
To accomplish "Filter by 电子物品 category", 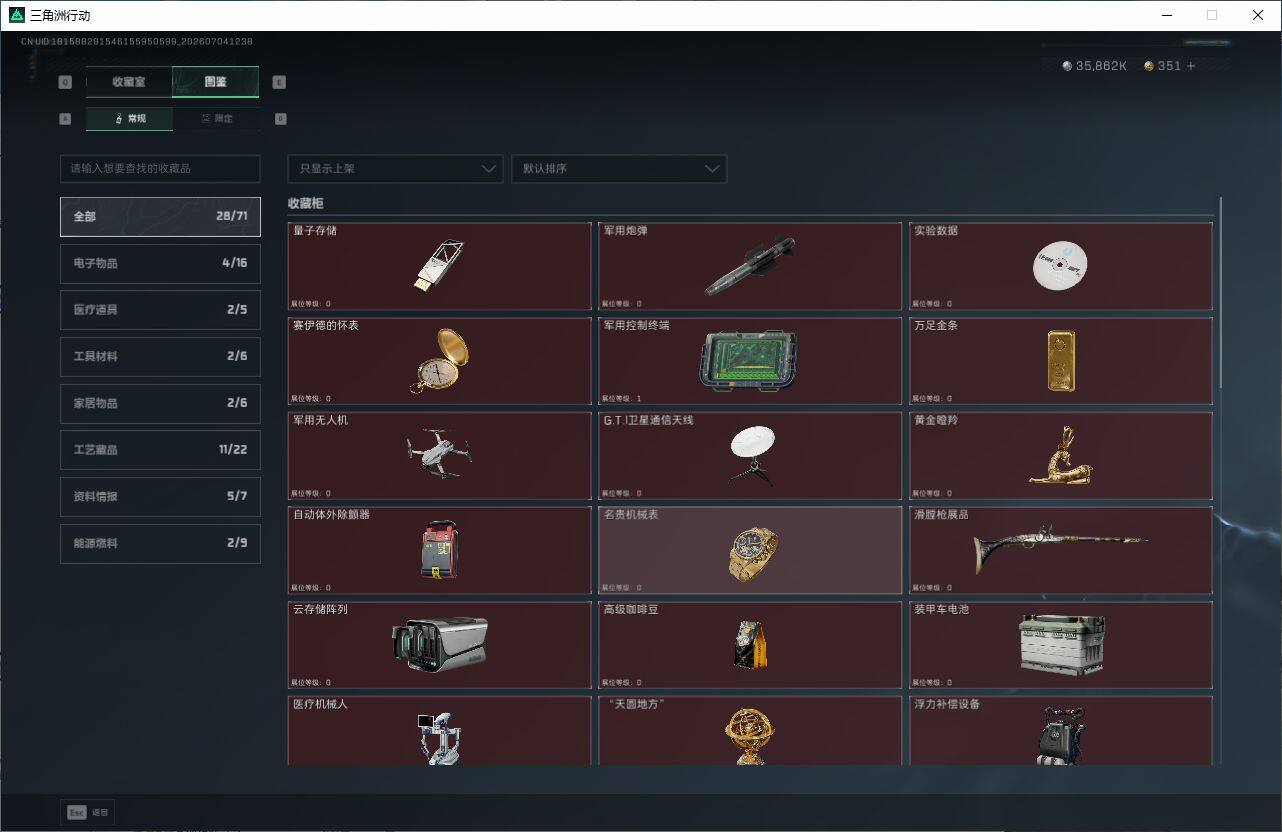I will tap(160, 263).
